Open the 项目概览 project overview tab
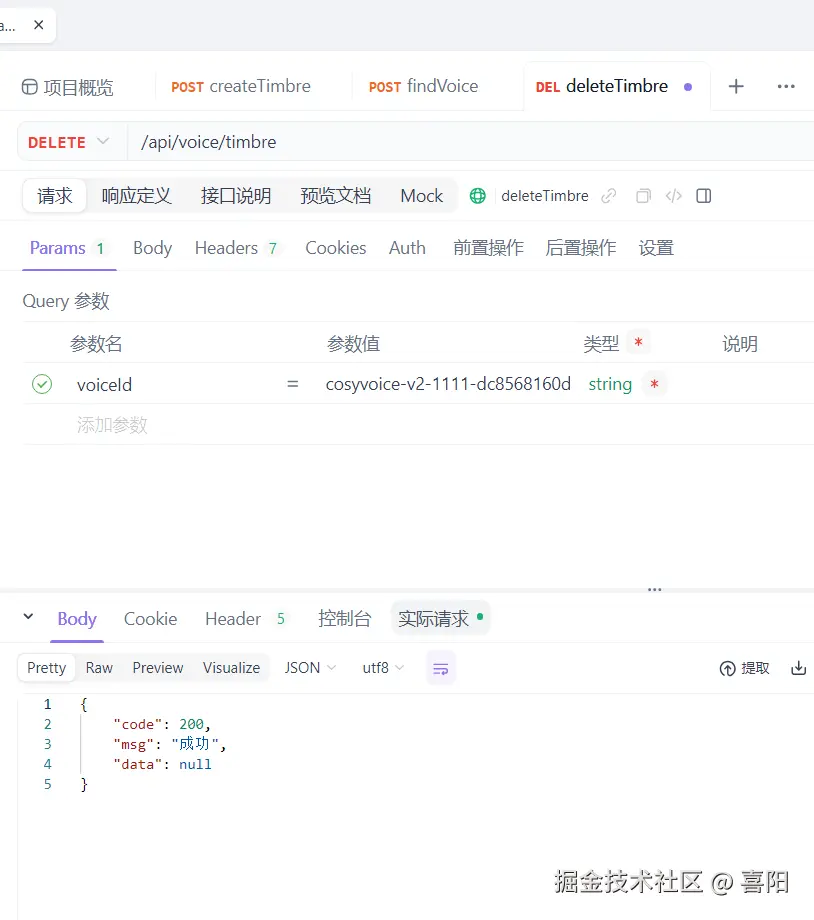Image resolution: width=814 pixels, height=920 pixels. tap(67, 87)
